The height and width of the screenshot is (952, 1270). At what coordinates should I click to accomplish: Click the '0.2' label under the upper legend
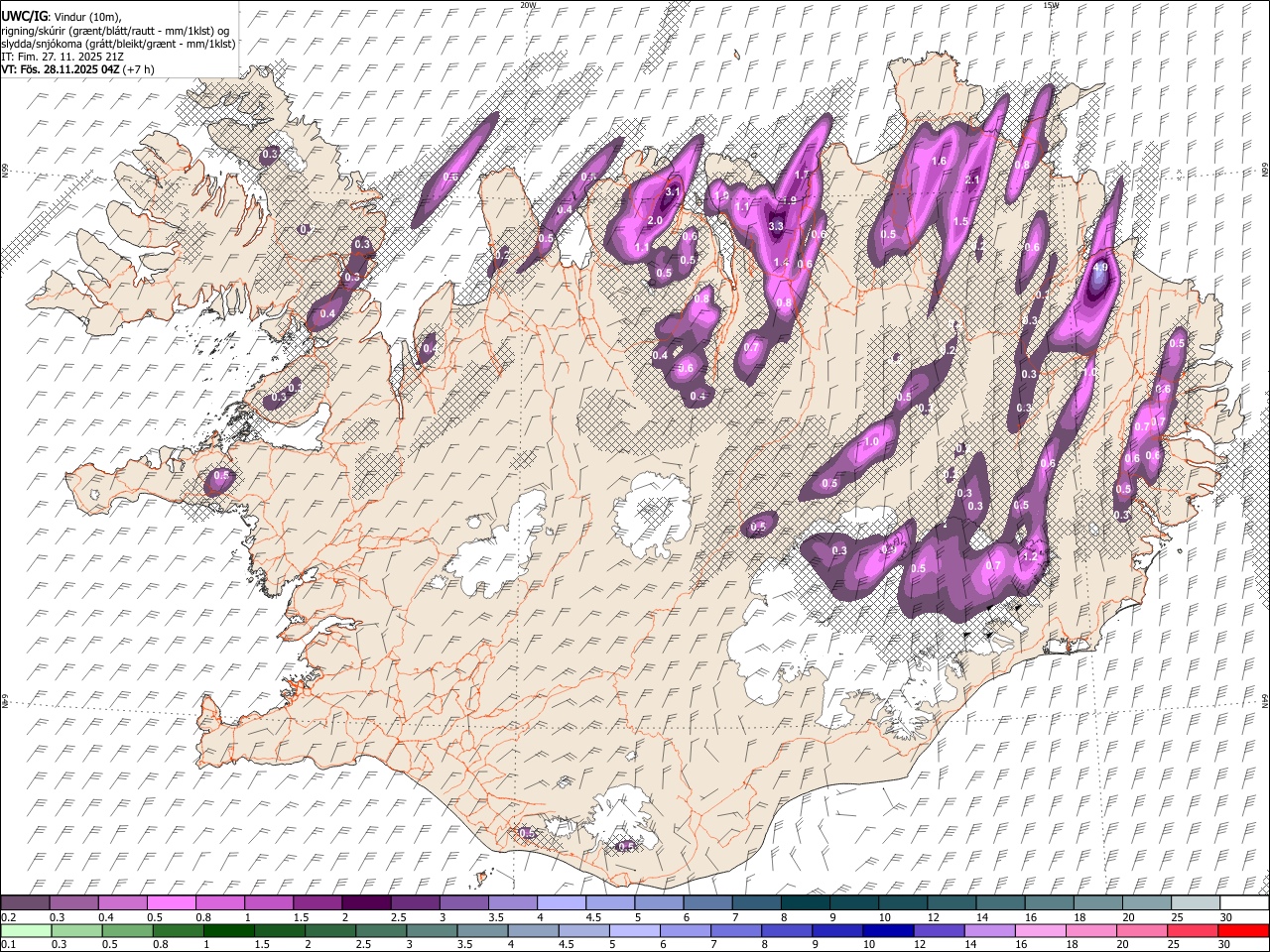tap(8, 917)
